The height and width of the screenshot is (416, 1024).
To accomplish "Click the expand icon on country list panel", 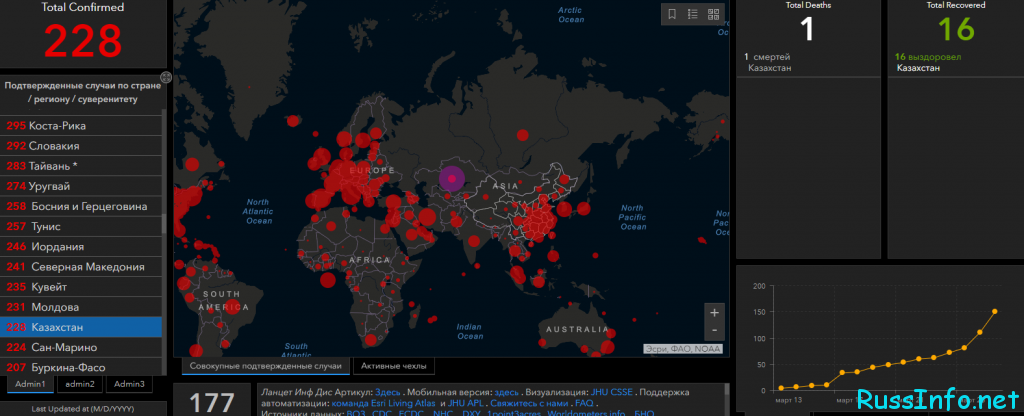I will [166, 77].
